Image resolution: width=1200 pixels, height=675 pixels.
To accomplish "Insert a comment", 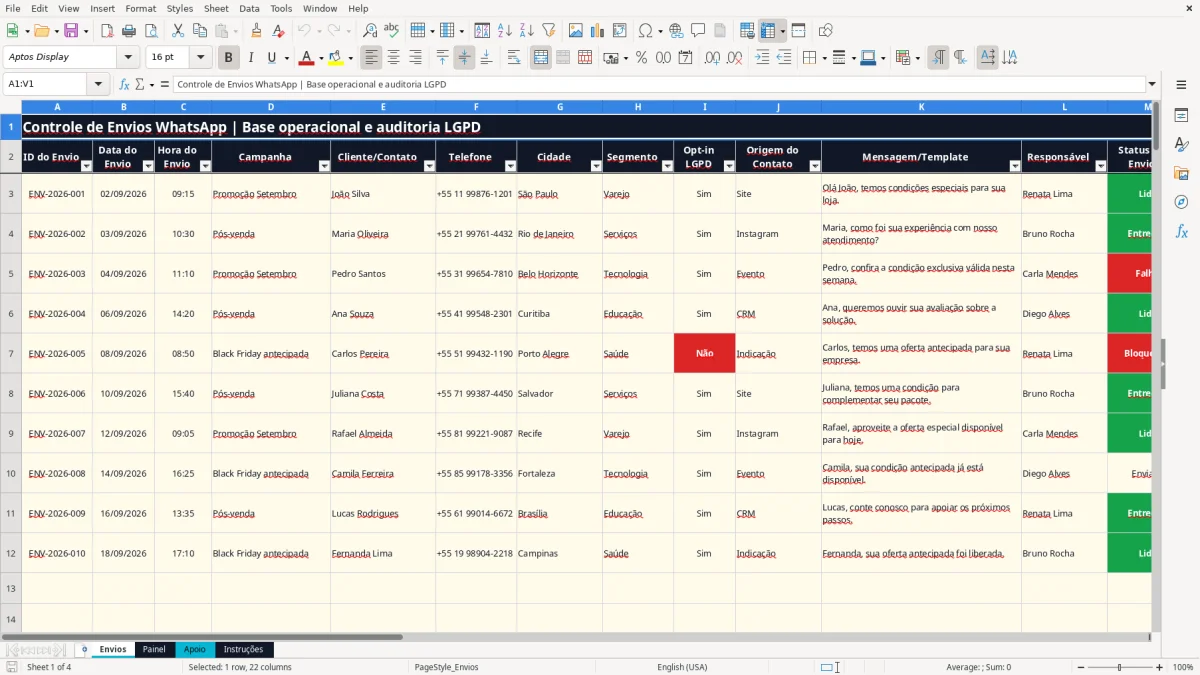I will click(698, 31).
